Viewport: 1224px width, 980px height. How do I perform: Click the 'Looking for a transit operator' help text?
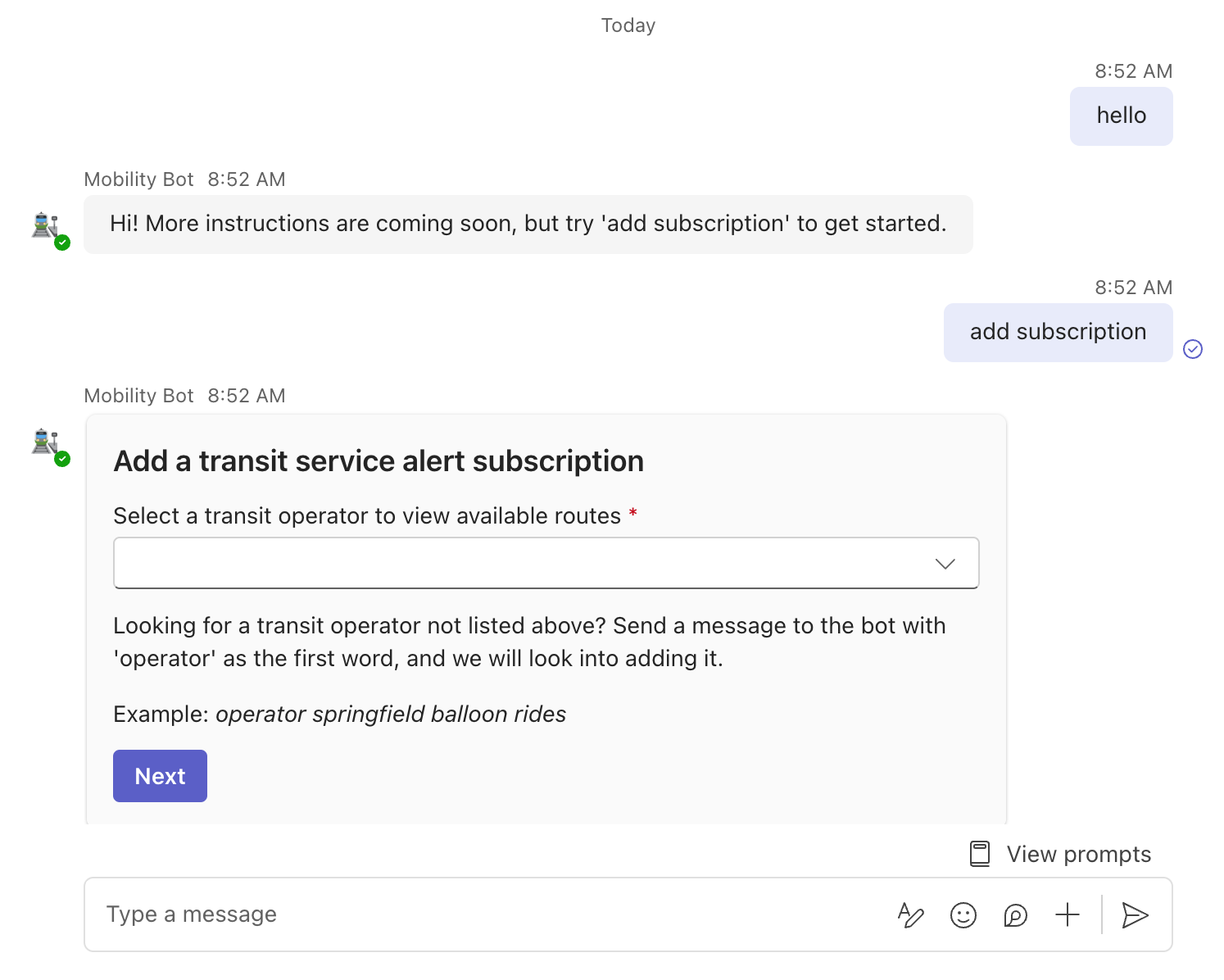[x=529, y=642]
